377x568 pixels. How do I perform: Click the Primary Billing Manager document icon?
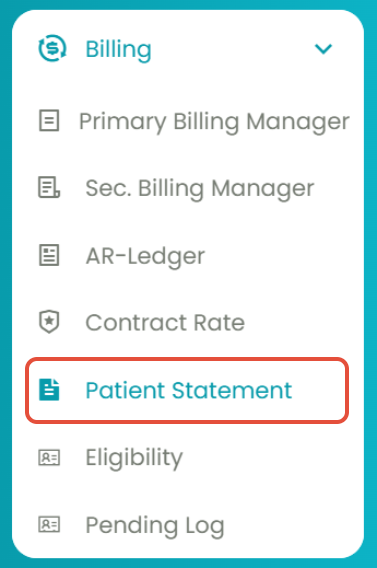(49, 120)
